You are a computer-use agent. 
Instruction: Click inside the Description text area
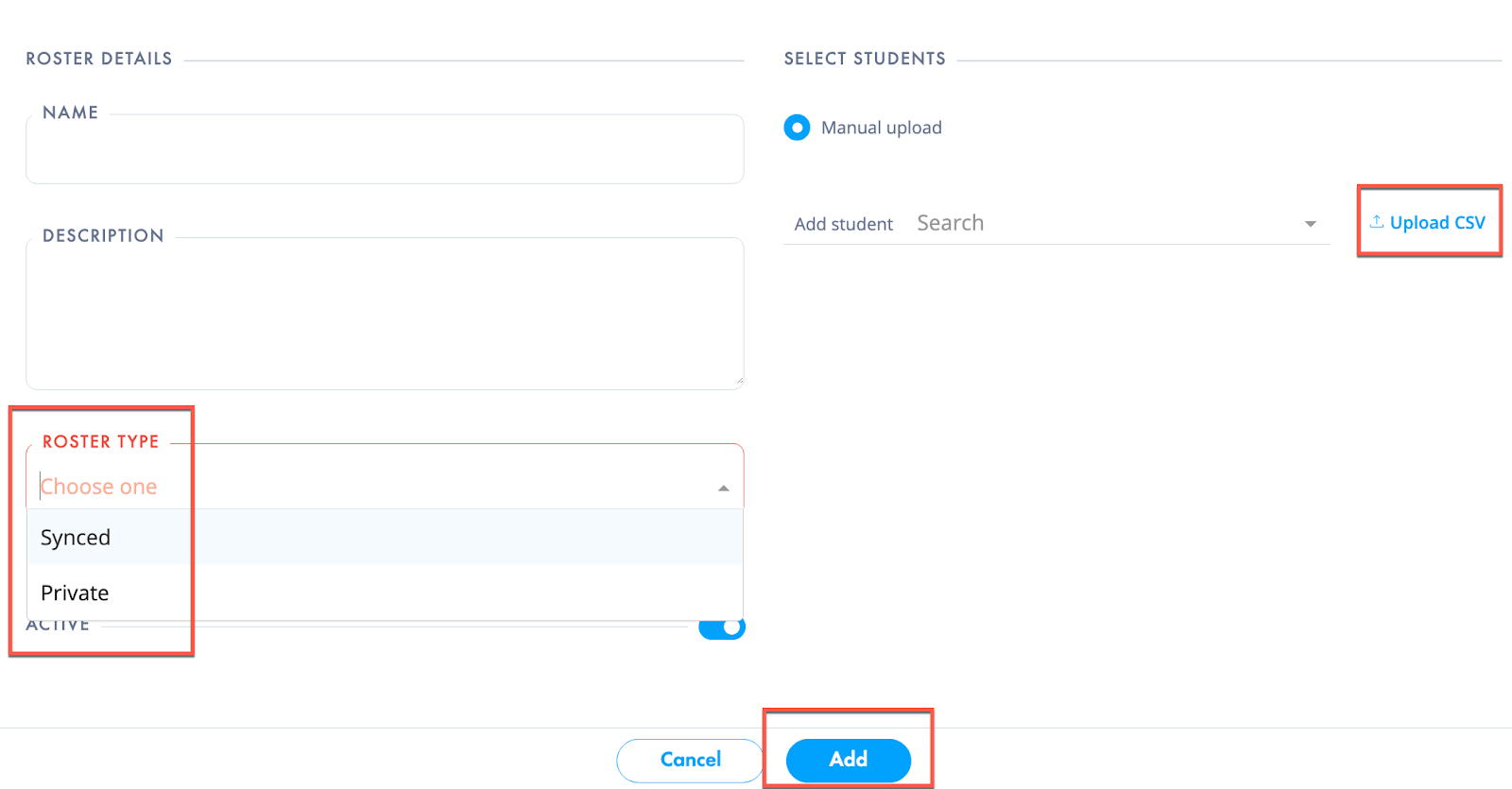(x=385, y=313)
